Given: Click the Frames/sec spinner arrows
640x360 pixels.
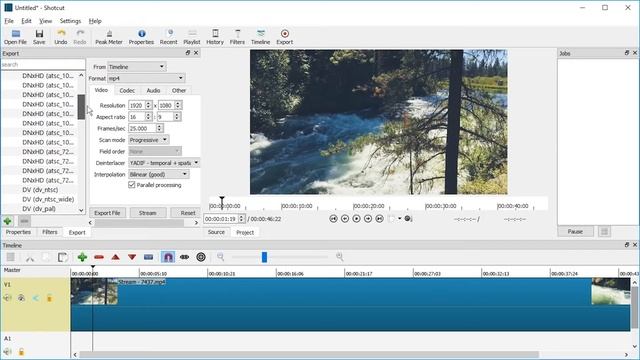Looking at the screenshot, I should [x=160, y=128].
